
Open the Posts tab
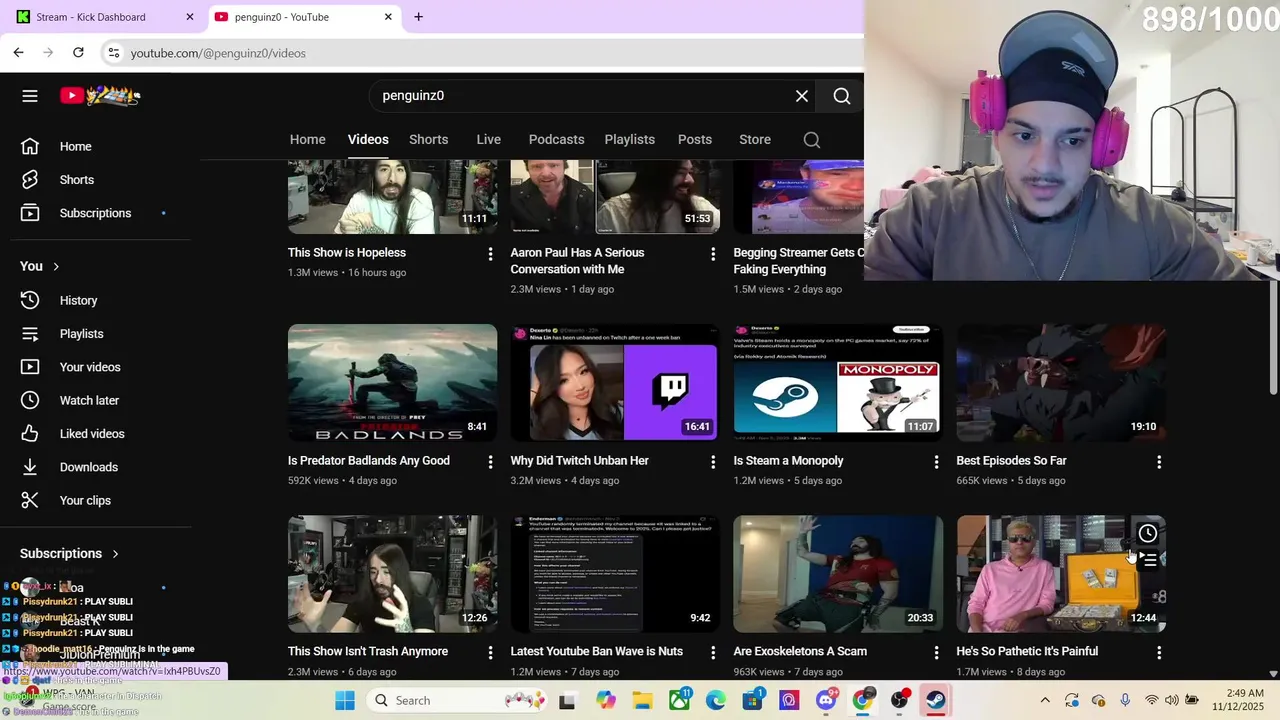[x=694, y=139]
